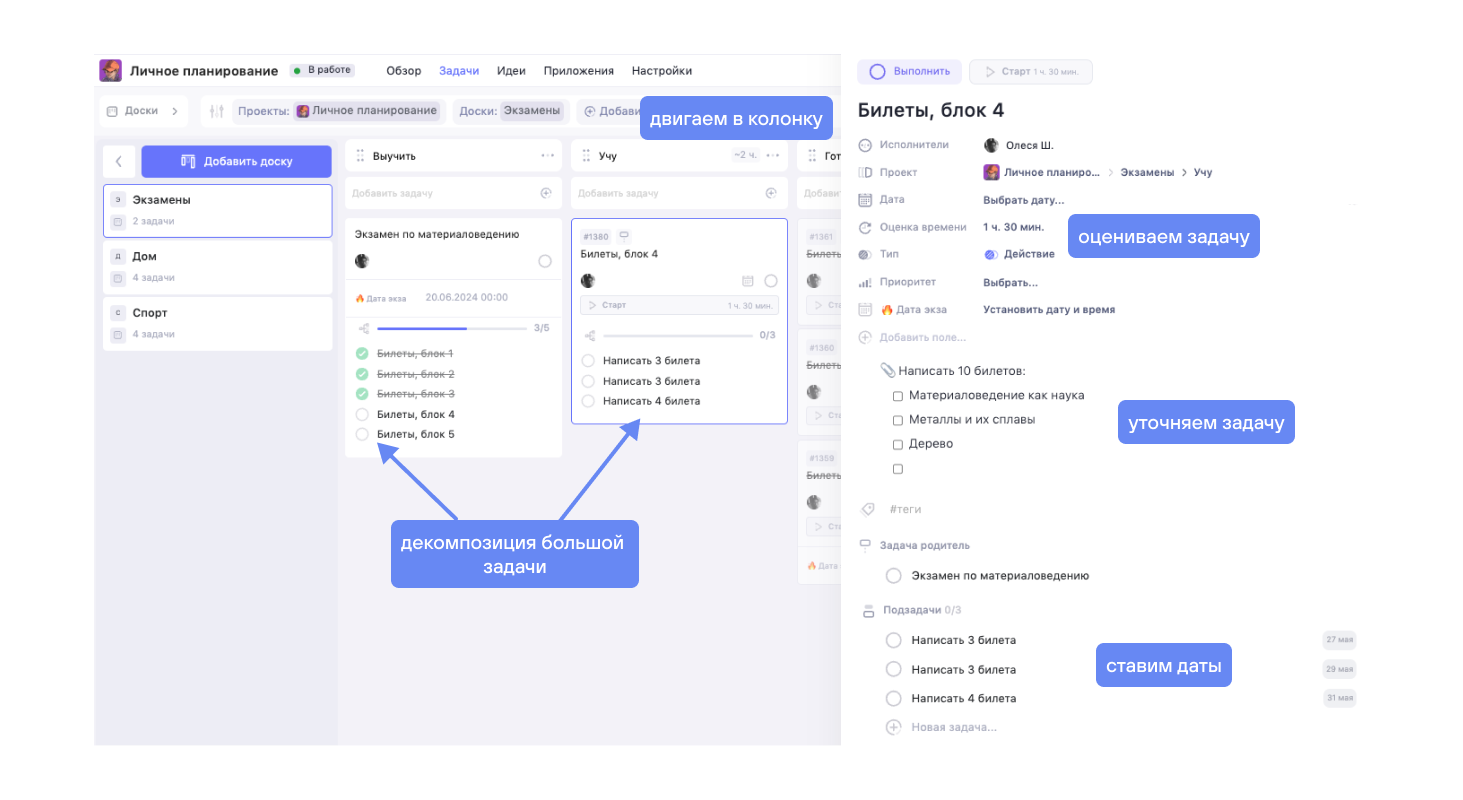The image size is (1463, 800).
Task: Click Добавить задачу field in Учу column
Action: [660, 193]
